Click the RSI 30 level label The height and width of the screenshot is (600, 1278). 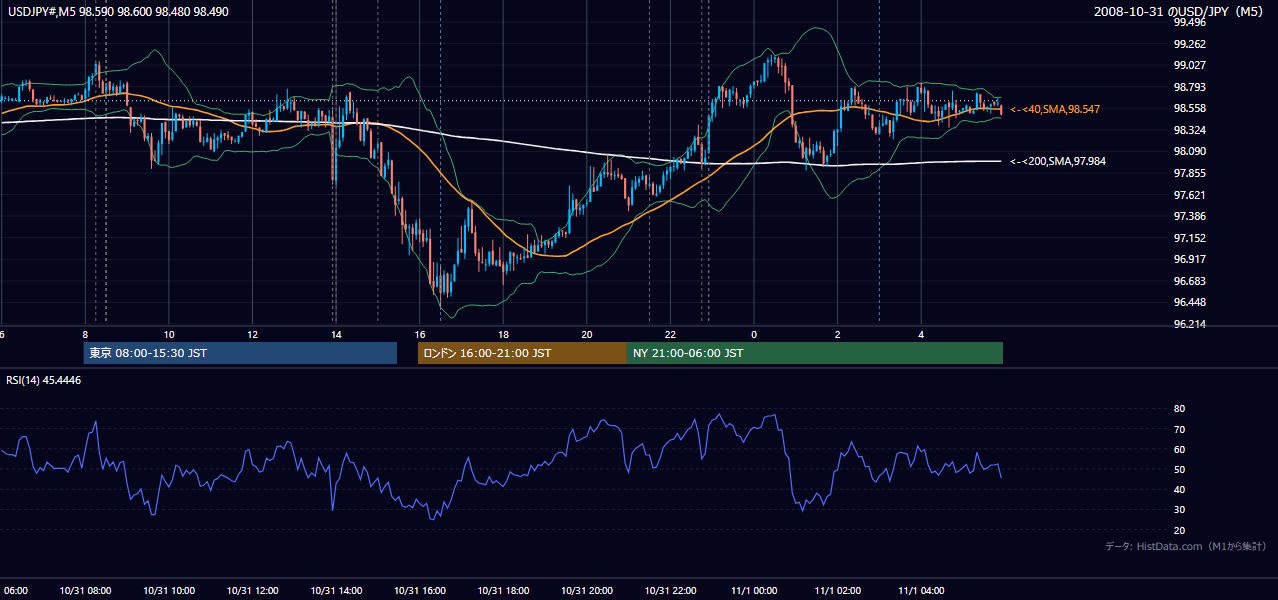(x=1179, y=510)
